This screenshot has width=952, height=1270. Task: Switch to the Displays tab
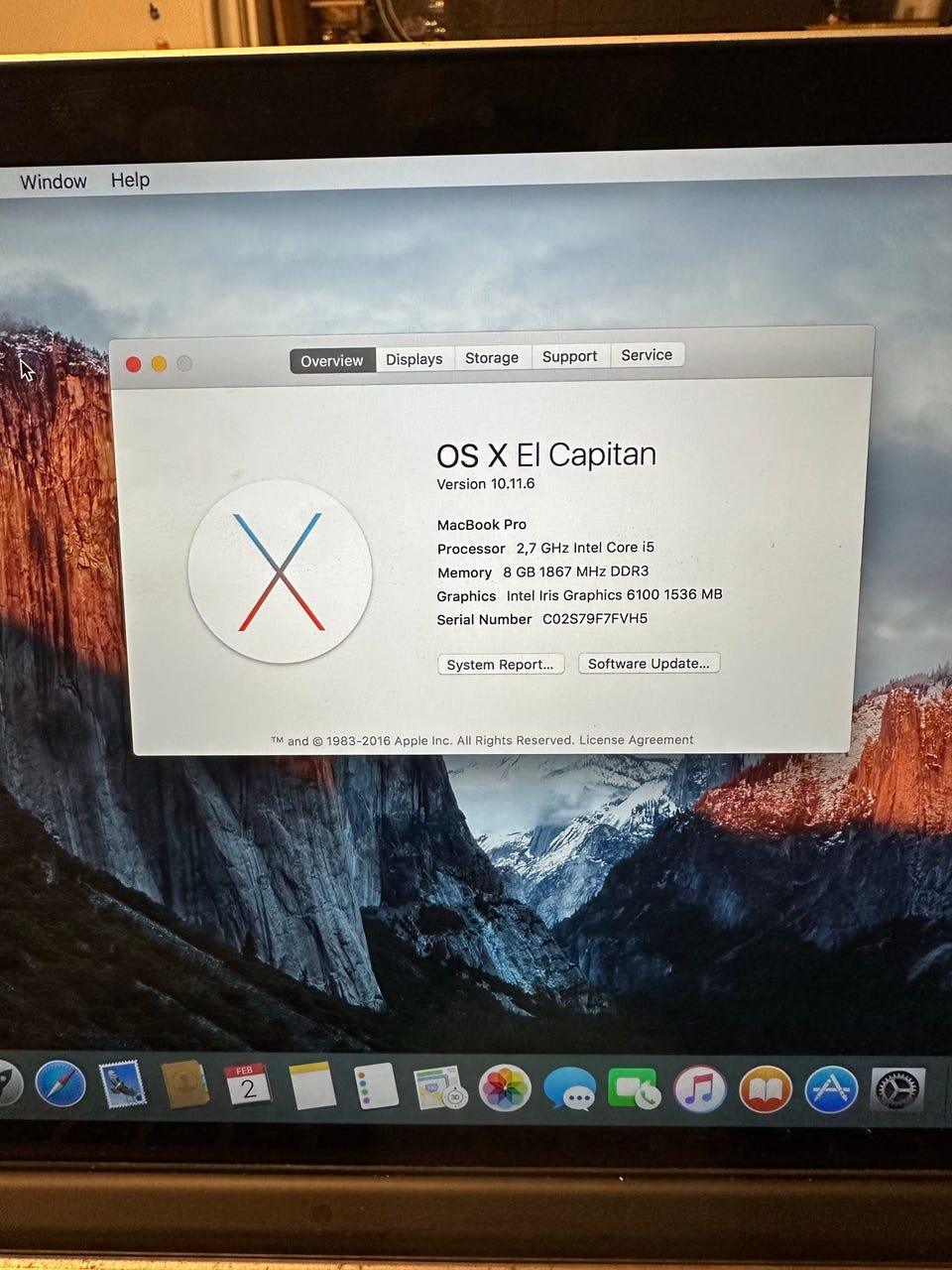[415, 358]
